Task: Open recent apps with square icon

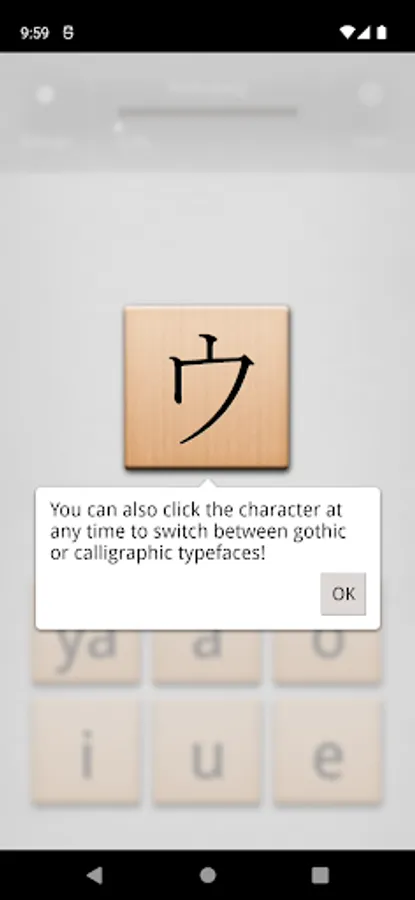Action: 320,875
